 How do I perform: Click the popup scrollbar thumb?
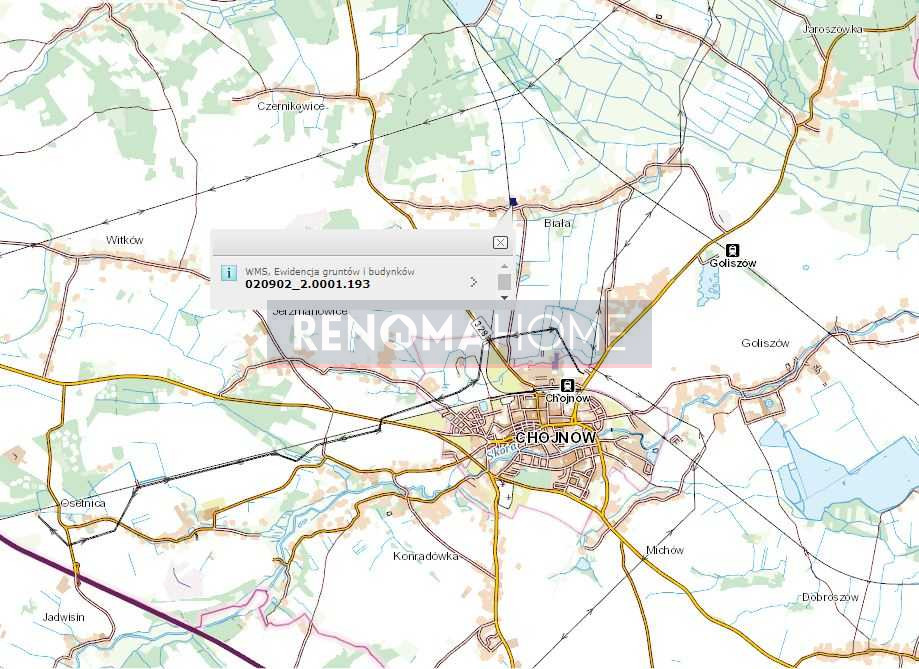pos(504,282)
